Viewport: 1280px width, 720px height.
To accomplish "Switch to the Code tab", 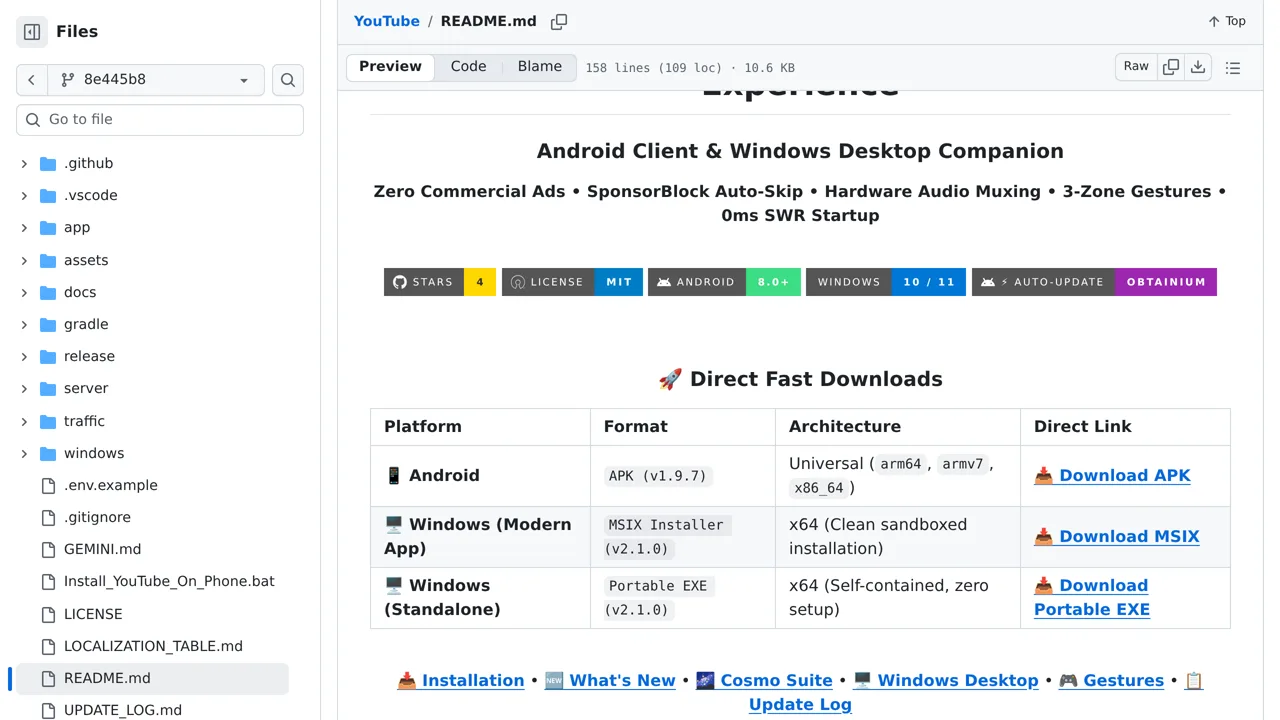I will tap(468, 67).
